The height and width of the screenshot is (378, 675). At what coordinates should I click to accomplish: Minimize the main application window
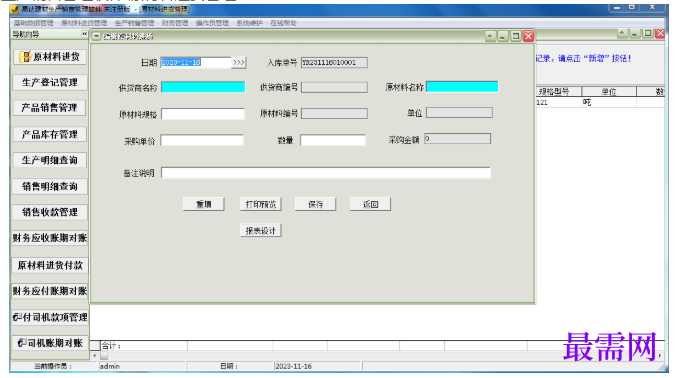[616, 8]
